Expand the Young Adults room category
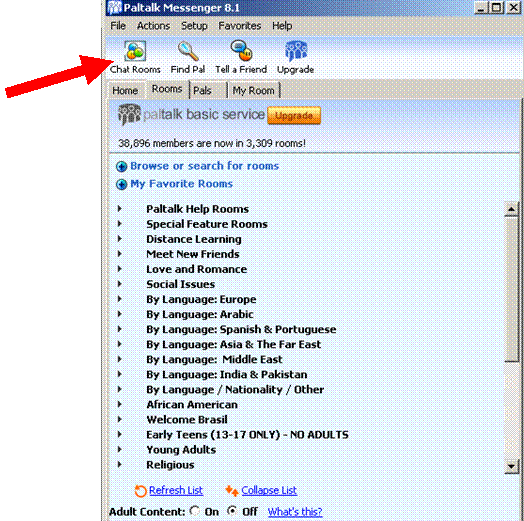The height and width of the screenshot is (521, 524). pyautogui.click(x=119, y=449)
